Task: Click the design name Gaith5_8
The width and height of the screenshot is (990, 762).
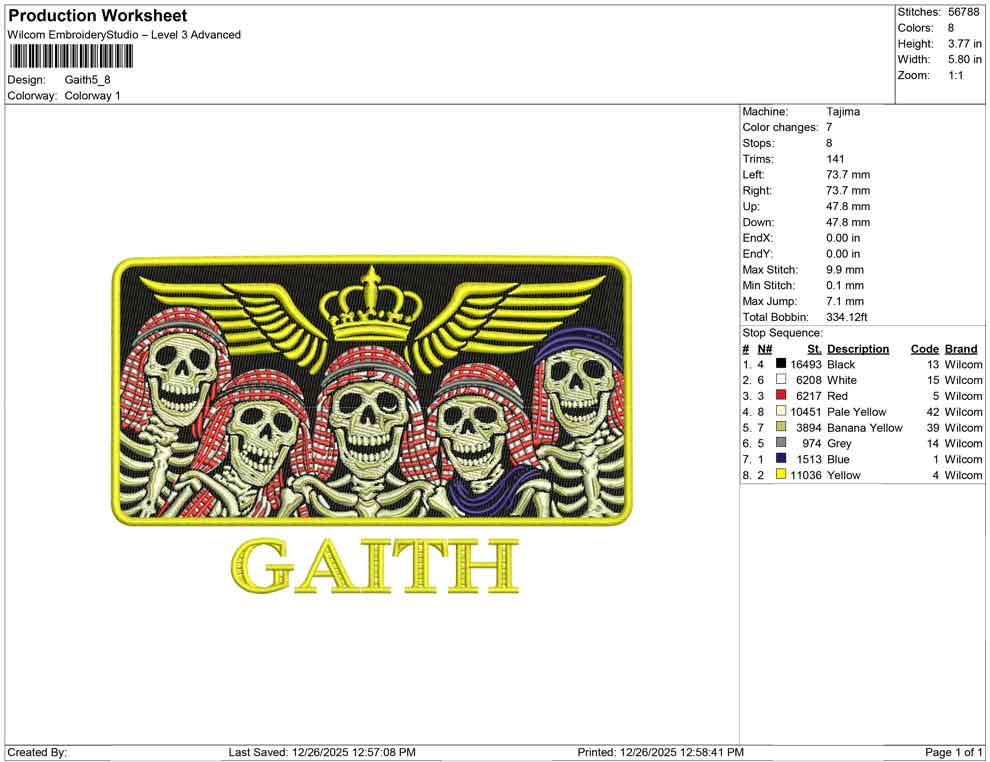Action: tap(87, 80)
